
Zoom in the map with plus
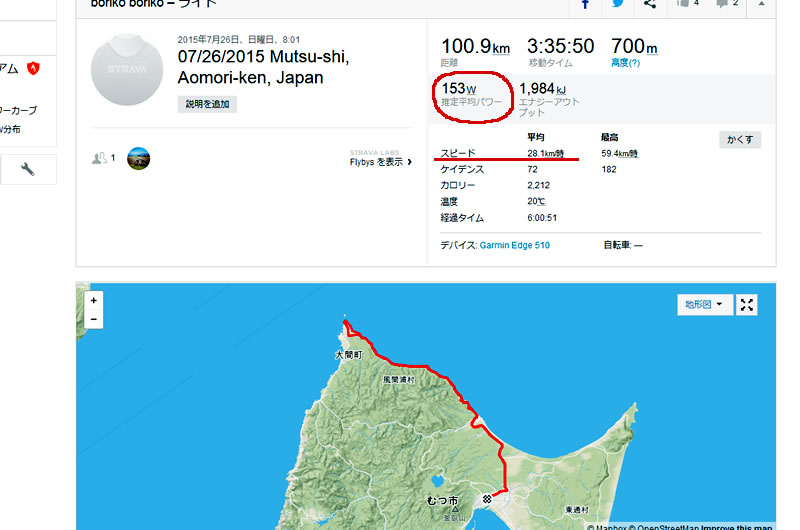pos(93,300)
